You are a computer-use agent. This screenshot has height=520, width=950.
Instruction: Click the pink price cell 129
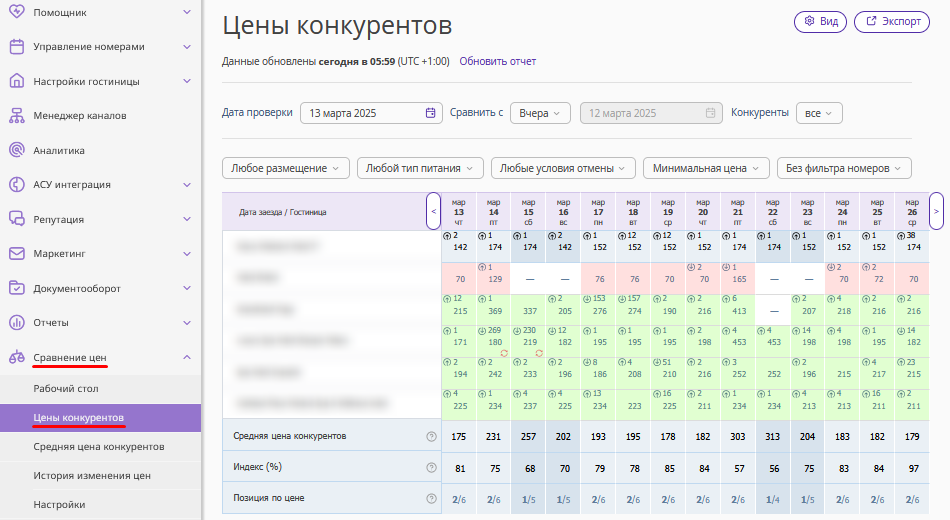(x=495, y=279)
